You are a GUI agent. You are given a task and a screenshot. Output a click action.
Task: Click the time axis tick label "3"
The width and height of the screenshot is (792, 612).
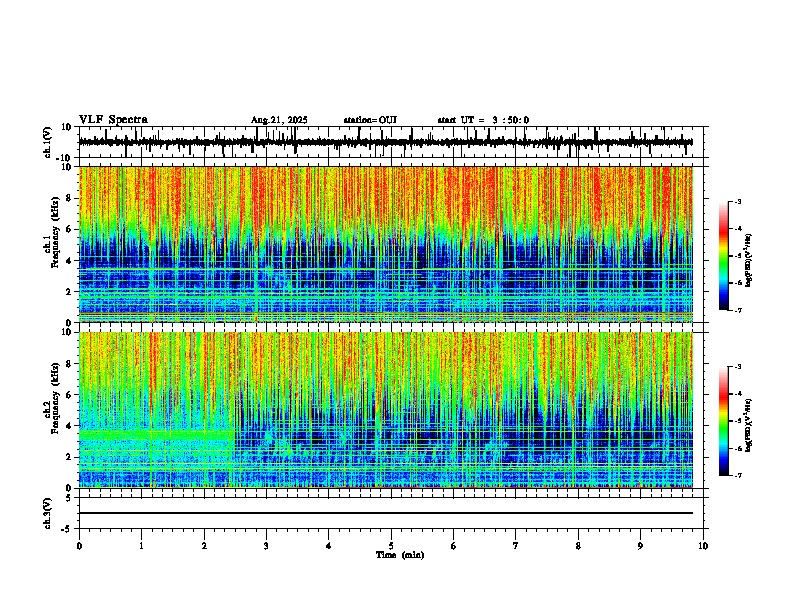tap(266, 545)
